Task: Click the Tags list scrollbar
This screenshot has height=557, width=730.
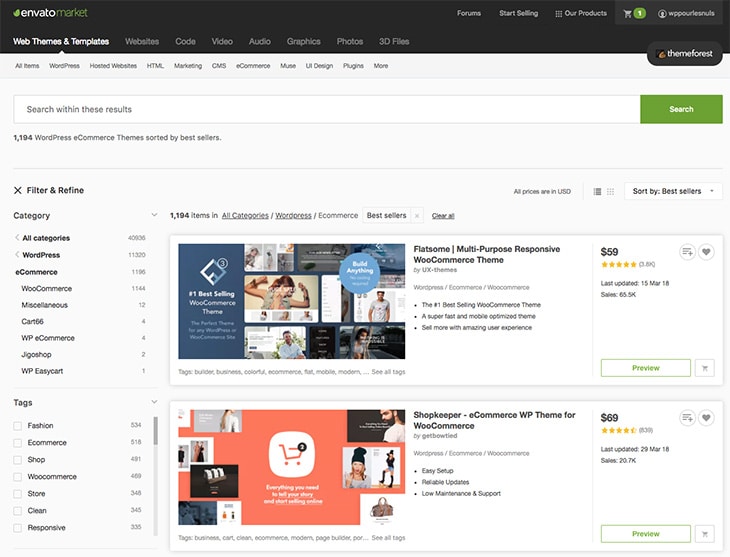Action: point(155,430)
